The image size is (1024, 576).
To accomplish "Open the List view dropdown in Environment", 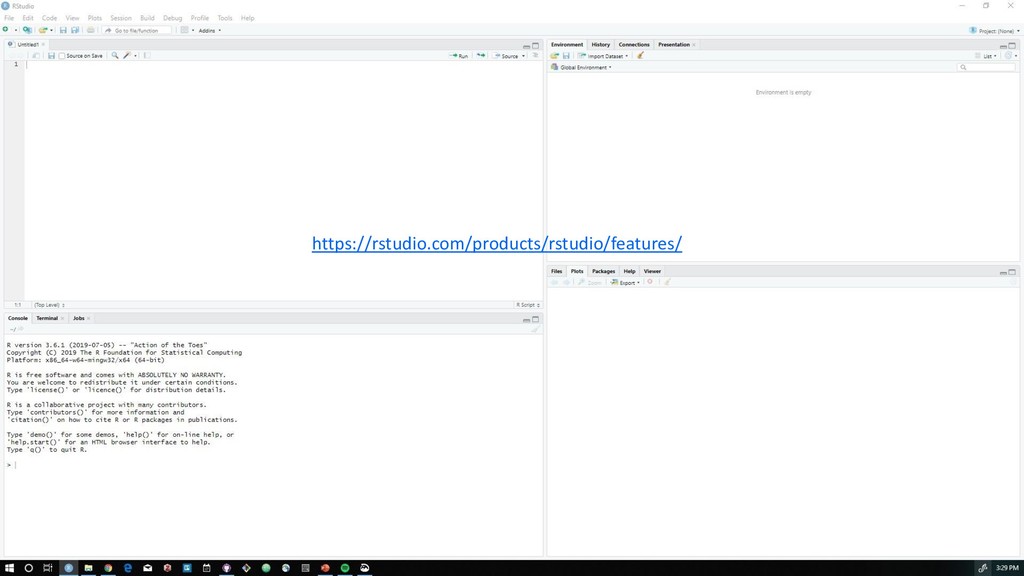I will click(x=986, y=56).
